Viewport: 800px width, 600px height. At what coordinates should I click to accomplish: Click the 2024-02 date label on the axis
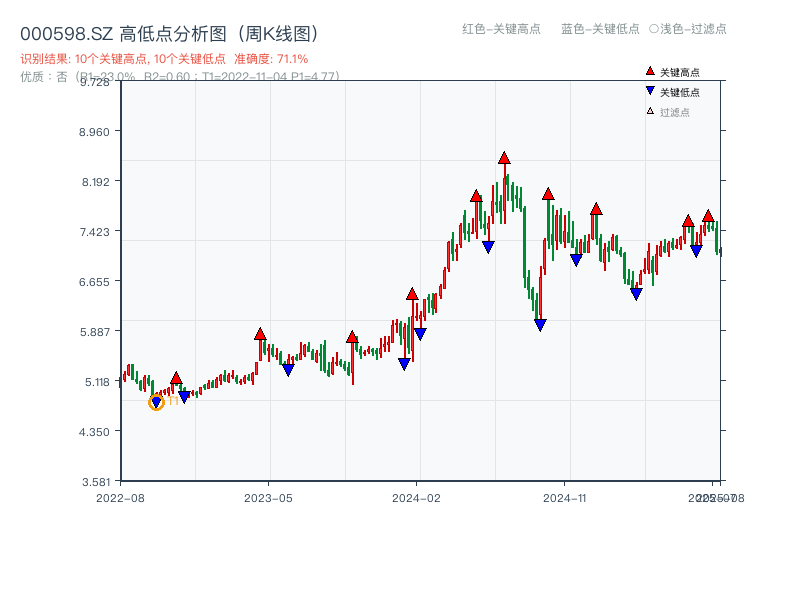click(x=417, y=497)
